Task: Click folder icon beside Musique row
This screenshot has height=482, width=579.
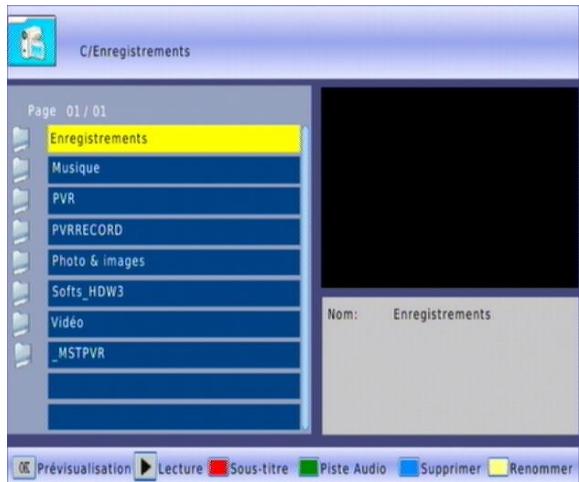Action: 21,170
